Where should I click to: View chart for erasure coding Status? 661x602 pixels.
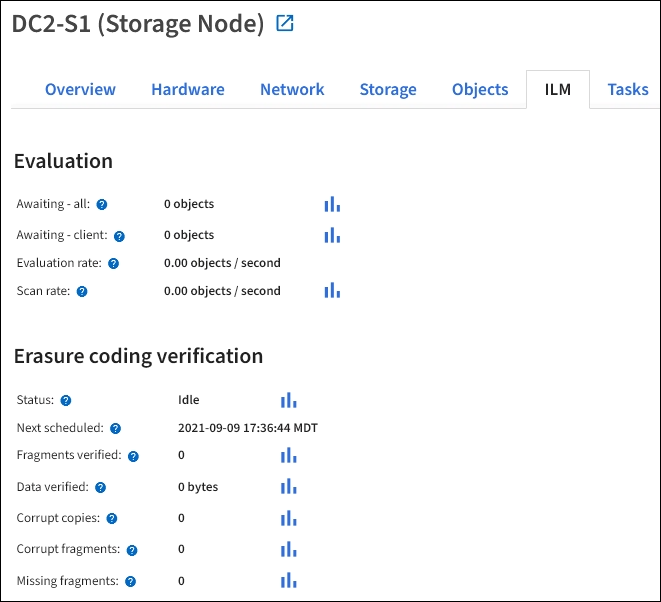pyautogui.click(x=289, y=400)
